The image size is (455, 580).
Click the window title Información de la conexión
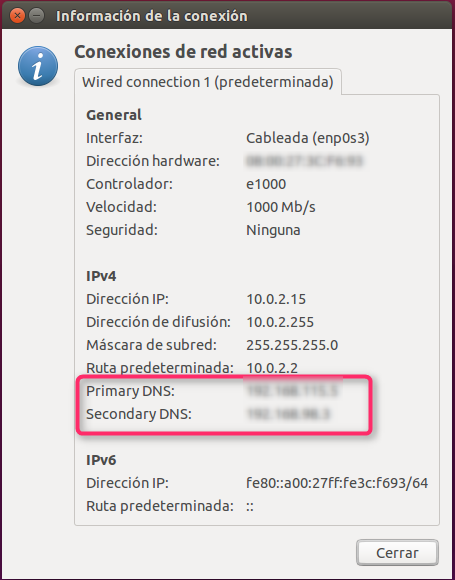coord(152,16)
